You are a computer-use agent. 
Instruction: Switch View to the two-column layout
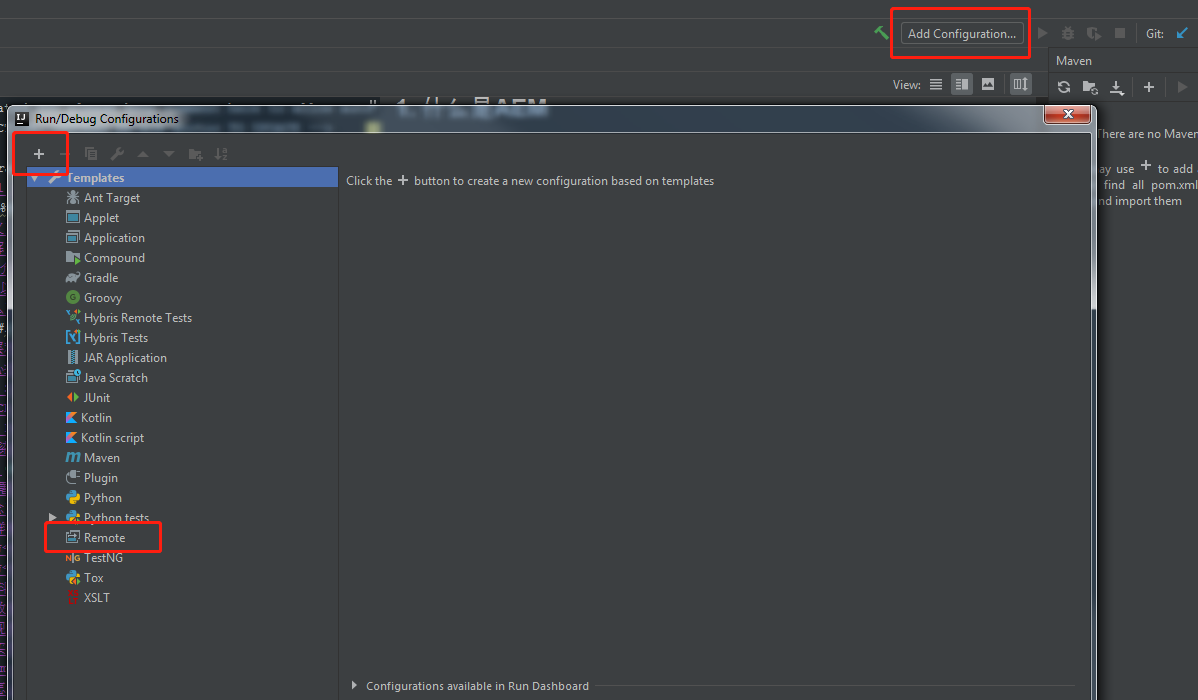click(x=962, y=84)
